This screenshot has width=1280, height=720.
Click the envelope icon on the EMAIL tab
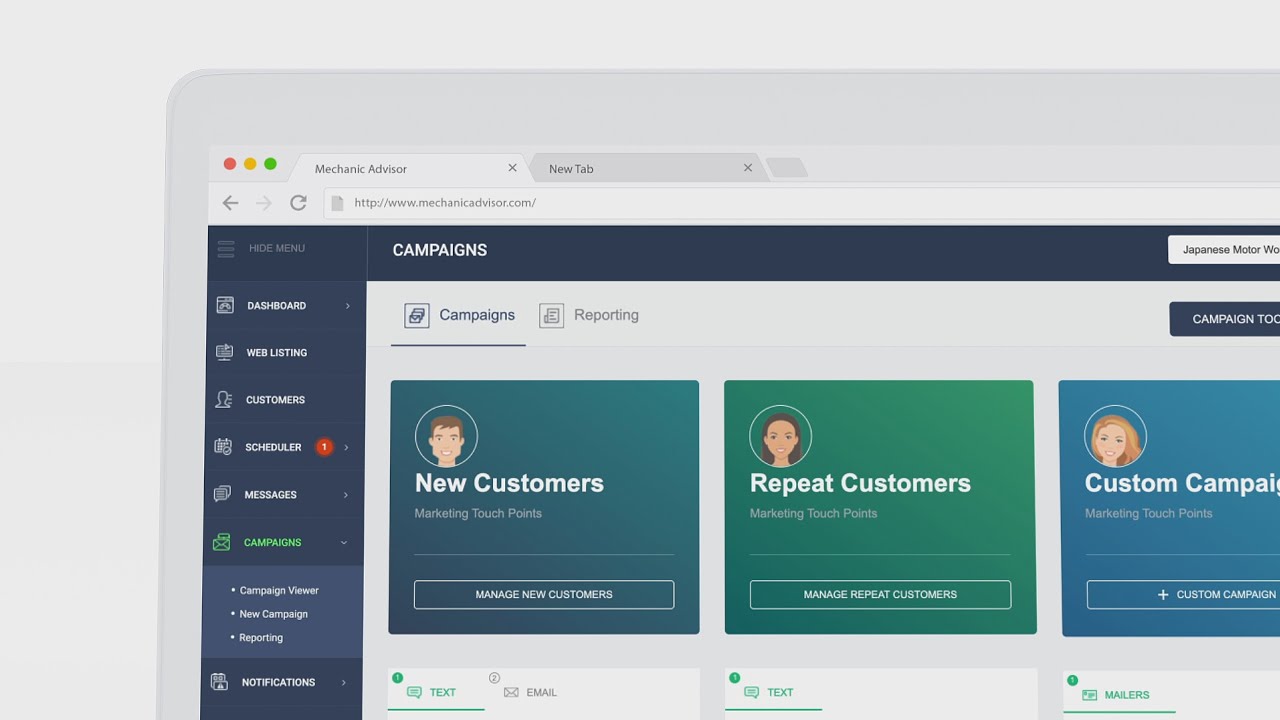click(x=511, y=692)
